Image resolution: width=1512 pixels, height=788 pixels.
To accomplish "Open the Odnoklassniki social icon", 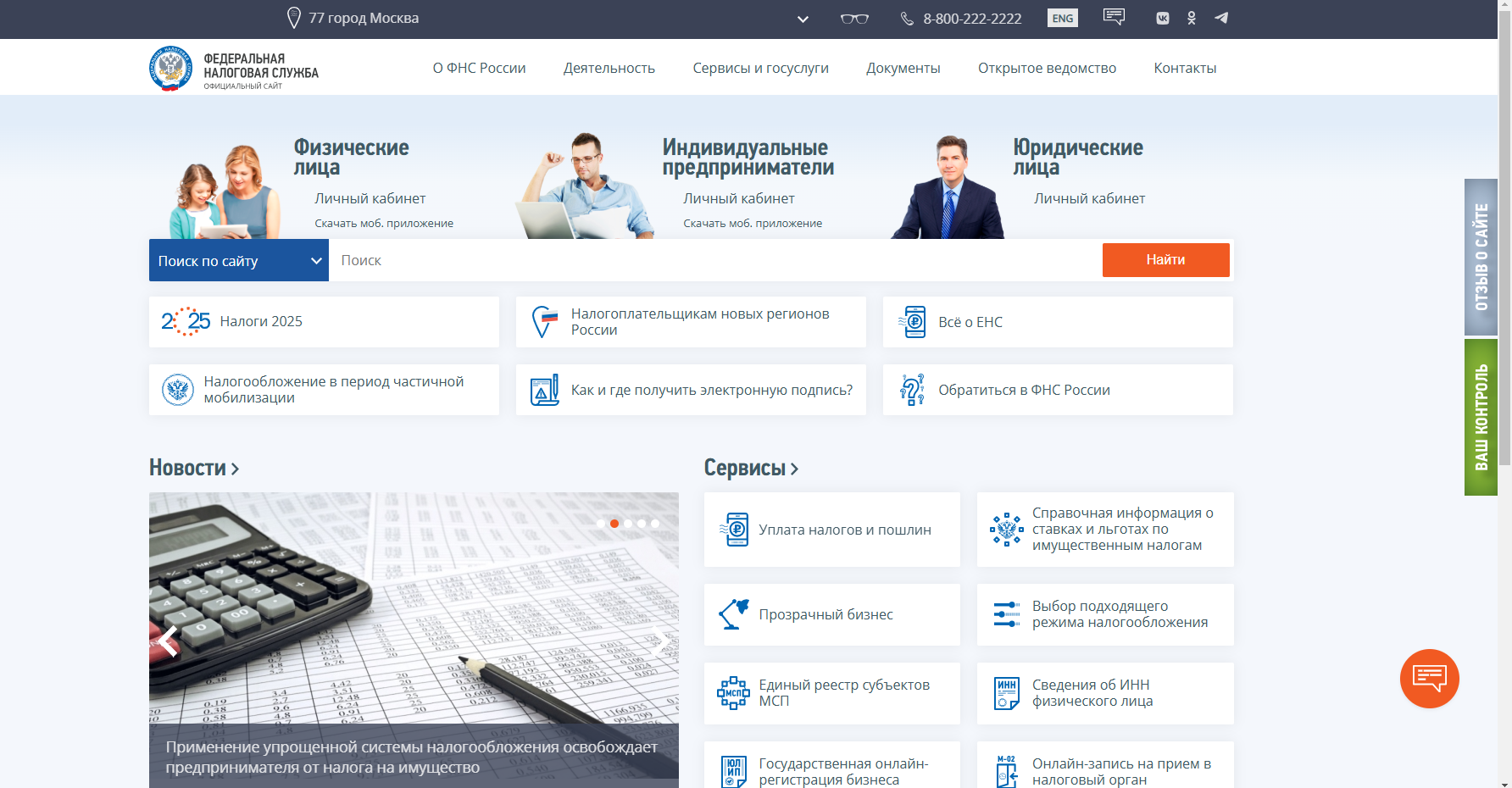I will click(x=1192, y=18).
